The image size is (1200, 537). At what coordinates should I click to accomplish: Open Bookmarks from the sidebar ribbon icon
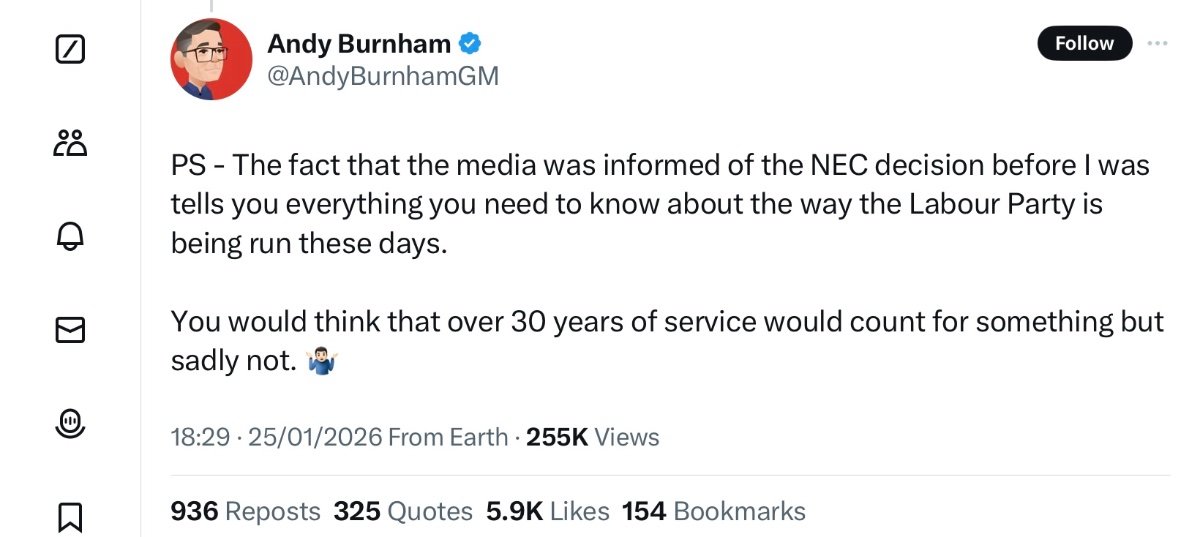pos(70,516)
